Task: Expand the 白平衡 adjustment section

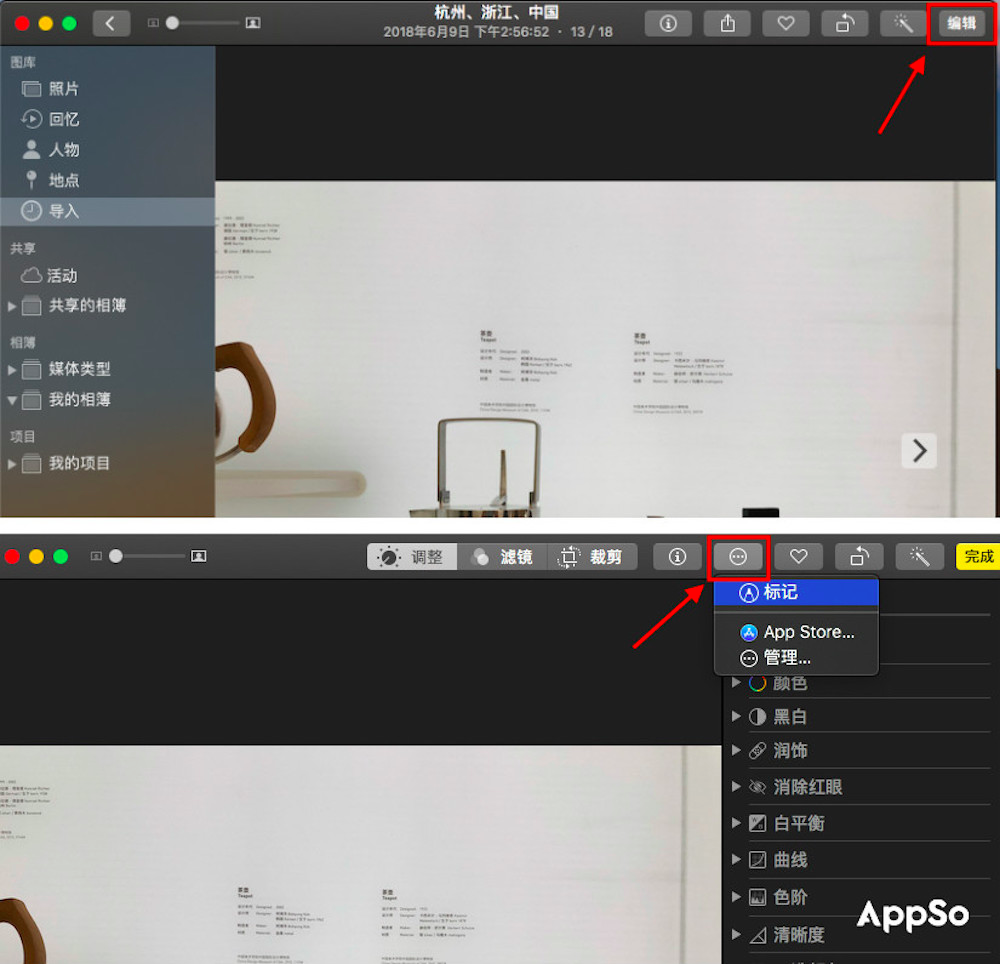Action: (736, 823)
